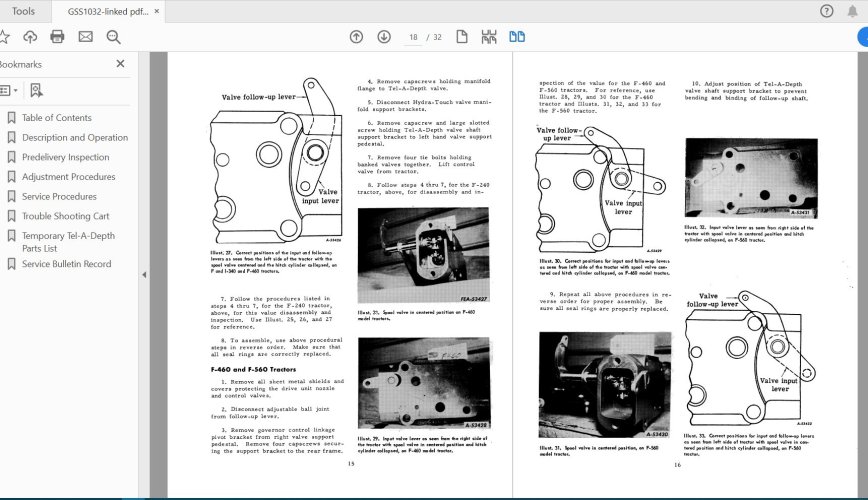Close the Bookmarks panel

click(121, 64)
